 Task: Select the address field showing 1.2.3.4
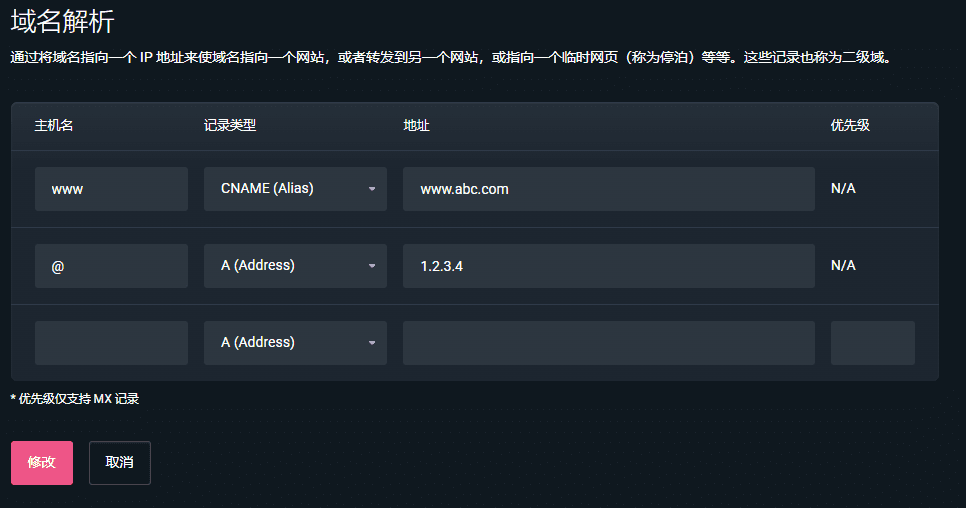[608, 266]
